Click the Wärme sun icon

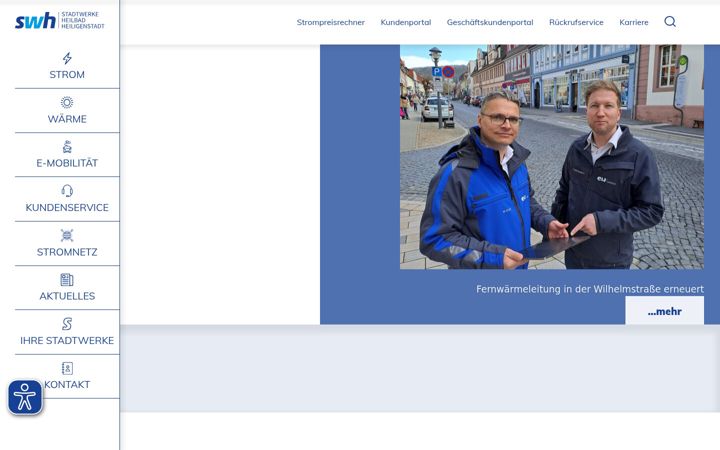tap(67, 102)
